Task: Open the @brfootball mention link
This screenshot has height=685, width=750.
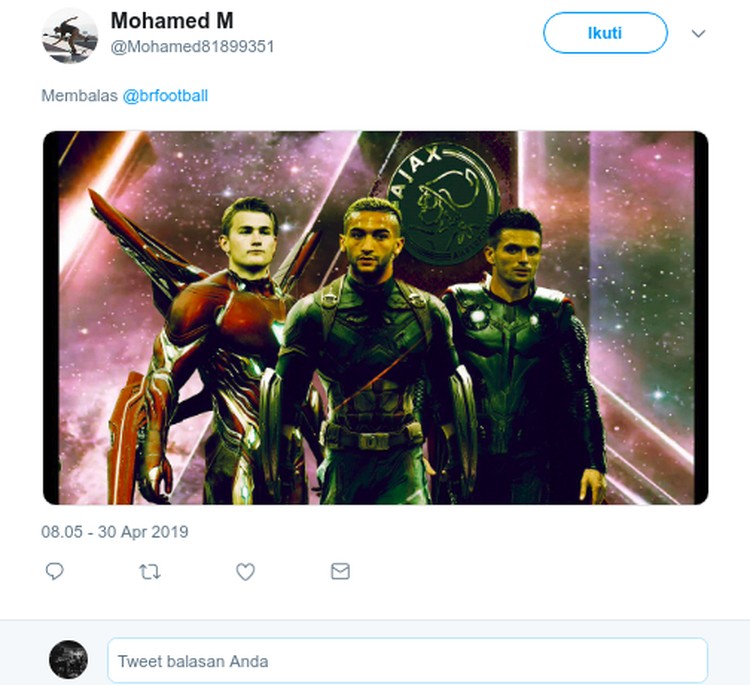Action: 165,96
